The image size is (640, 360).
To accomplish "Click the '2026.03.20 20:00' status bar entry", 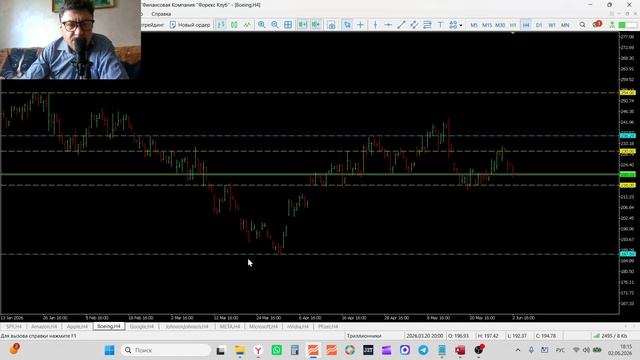I will coord(424,336).
